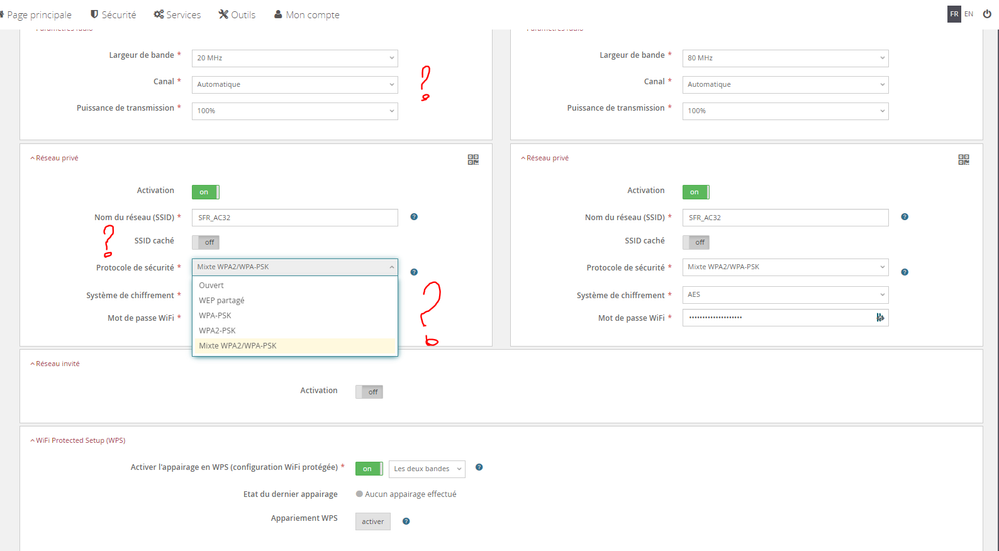Toggle the right SSID caché switch
Image resolution: width=999 pixels, height=551 pixels.
[696, 242]
